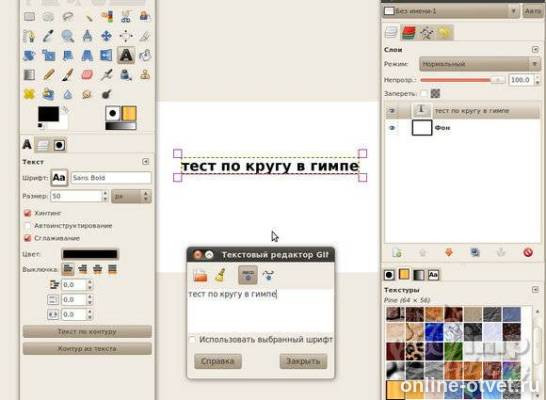Open the image selector dropdown at top

coord(451,11)
